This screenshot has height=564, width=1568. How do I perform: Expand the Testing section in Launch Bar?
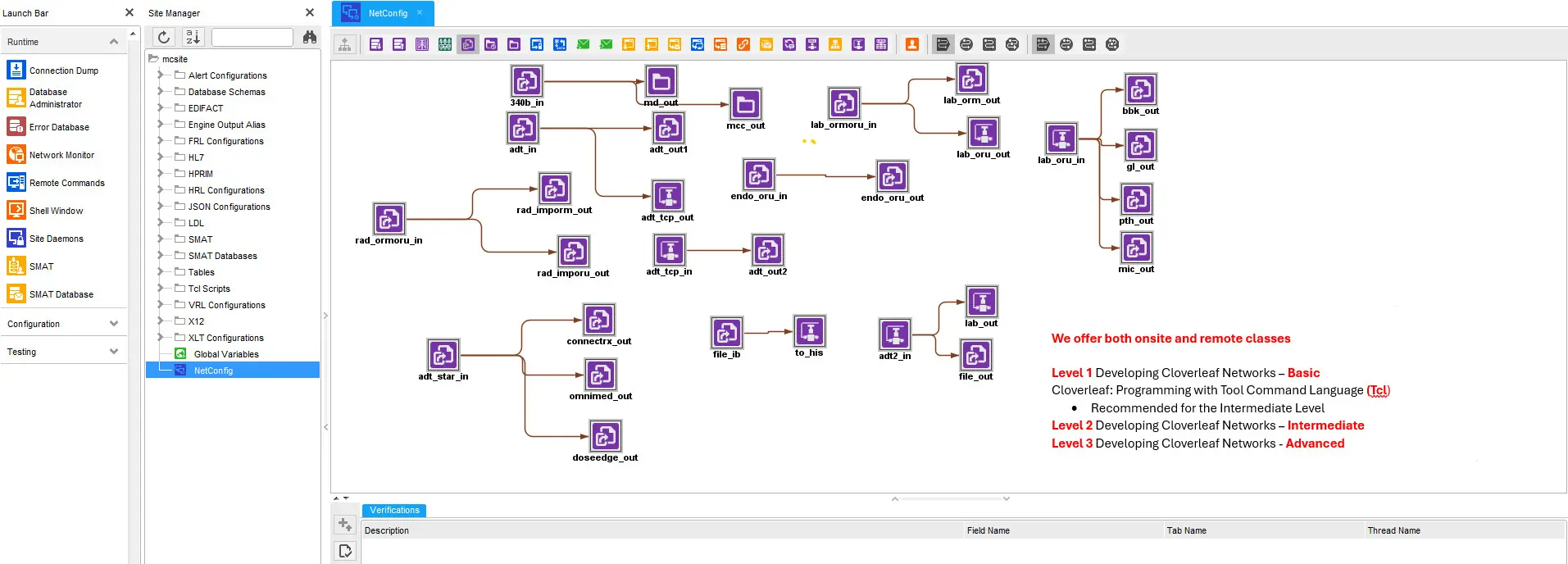[113, 352]
